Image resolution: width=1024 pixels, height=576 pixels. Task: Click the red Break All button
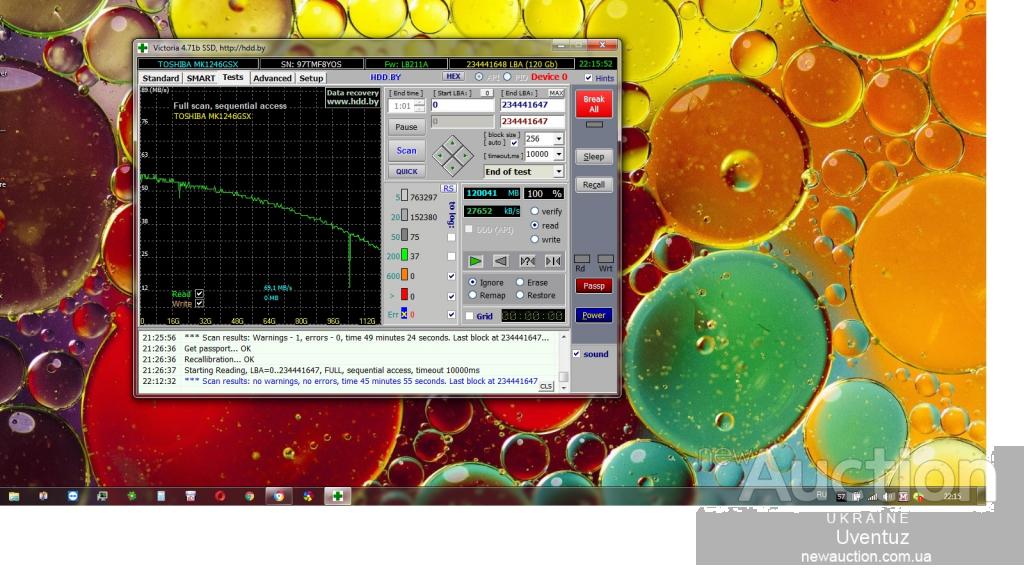pyautogui.click(x=594, y=104)
